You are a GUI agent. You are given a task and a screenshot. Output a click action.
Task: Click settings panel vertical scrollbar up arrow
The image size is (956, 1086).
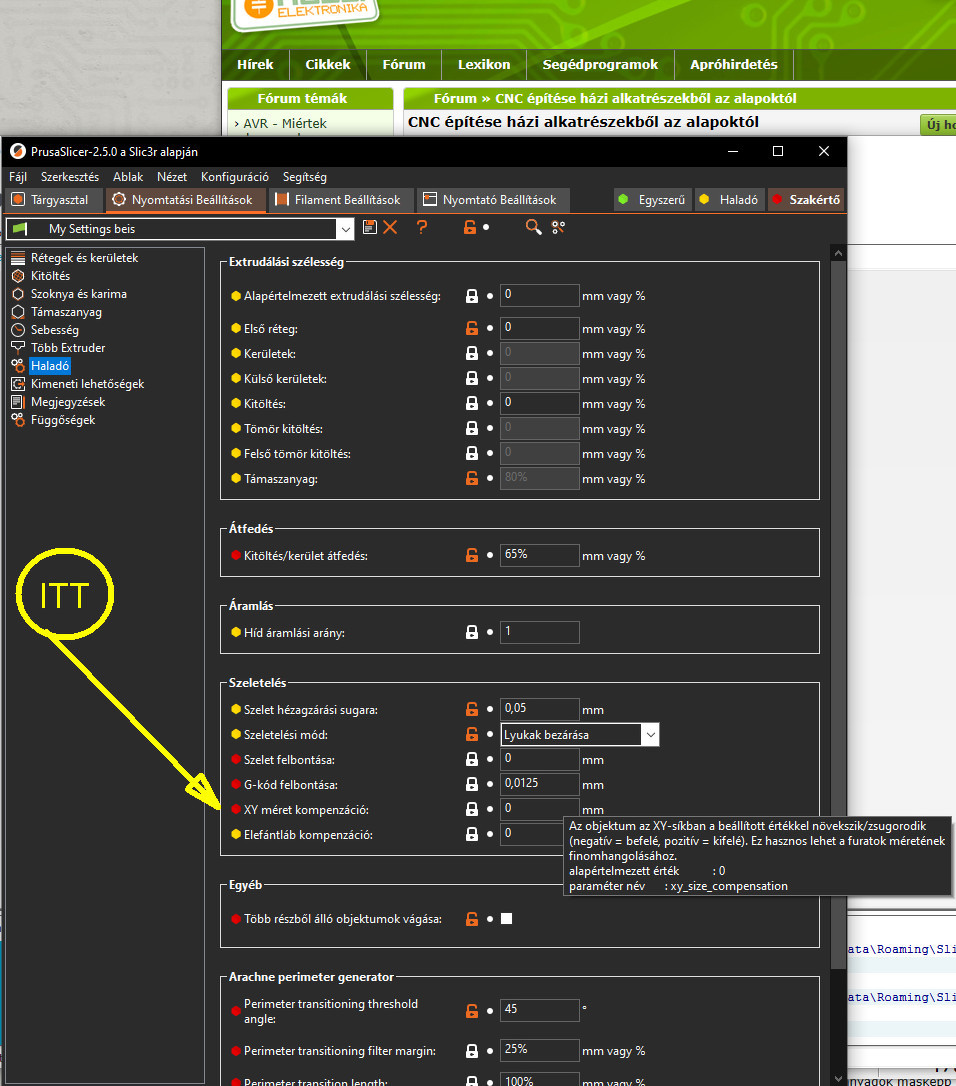(x=838, y=253)
